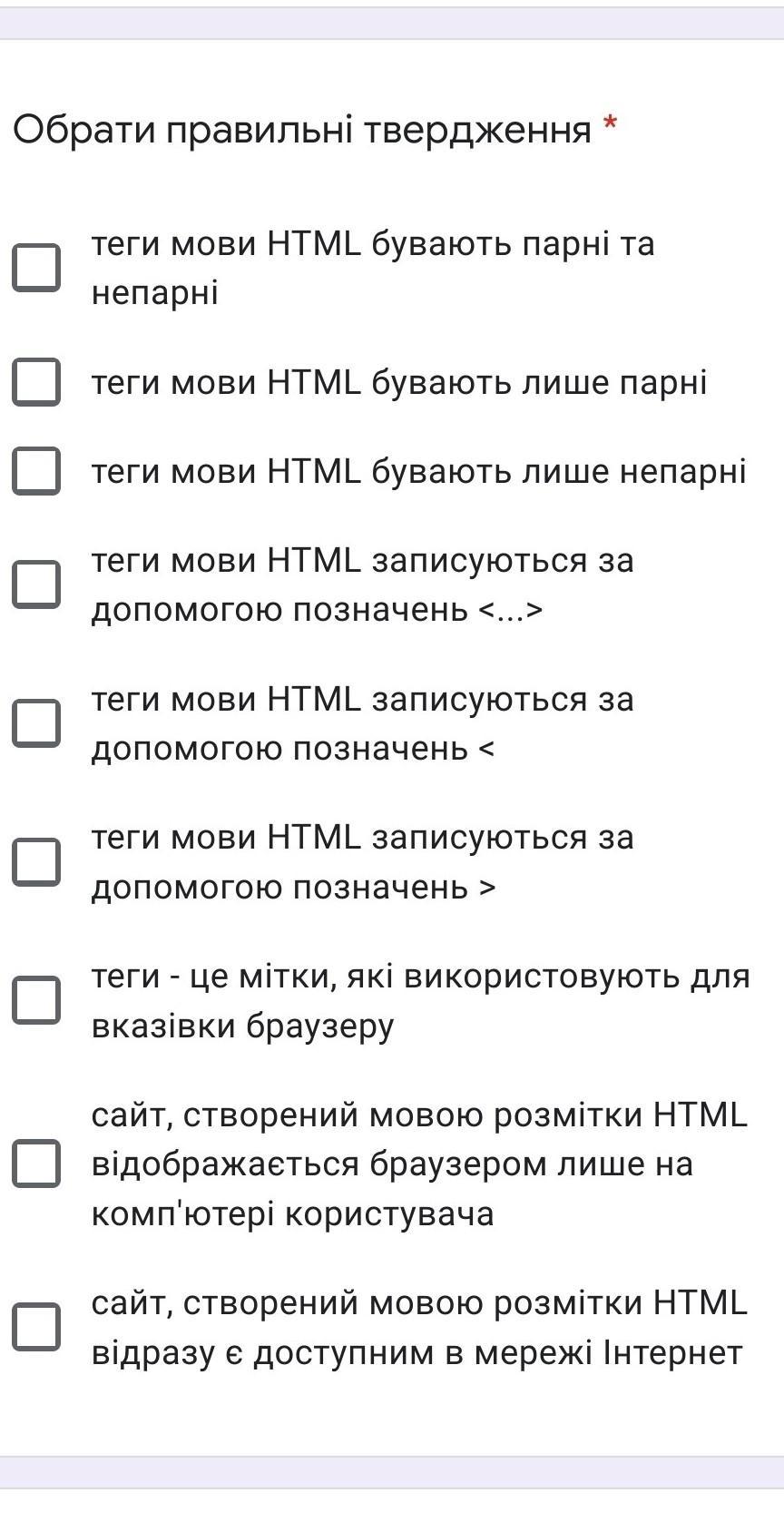Click the text "теги мови HTML бувають лише парні"
Viewport: 784px width, 1532px height.
(x=398, y=382)
